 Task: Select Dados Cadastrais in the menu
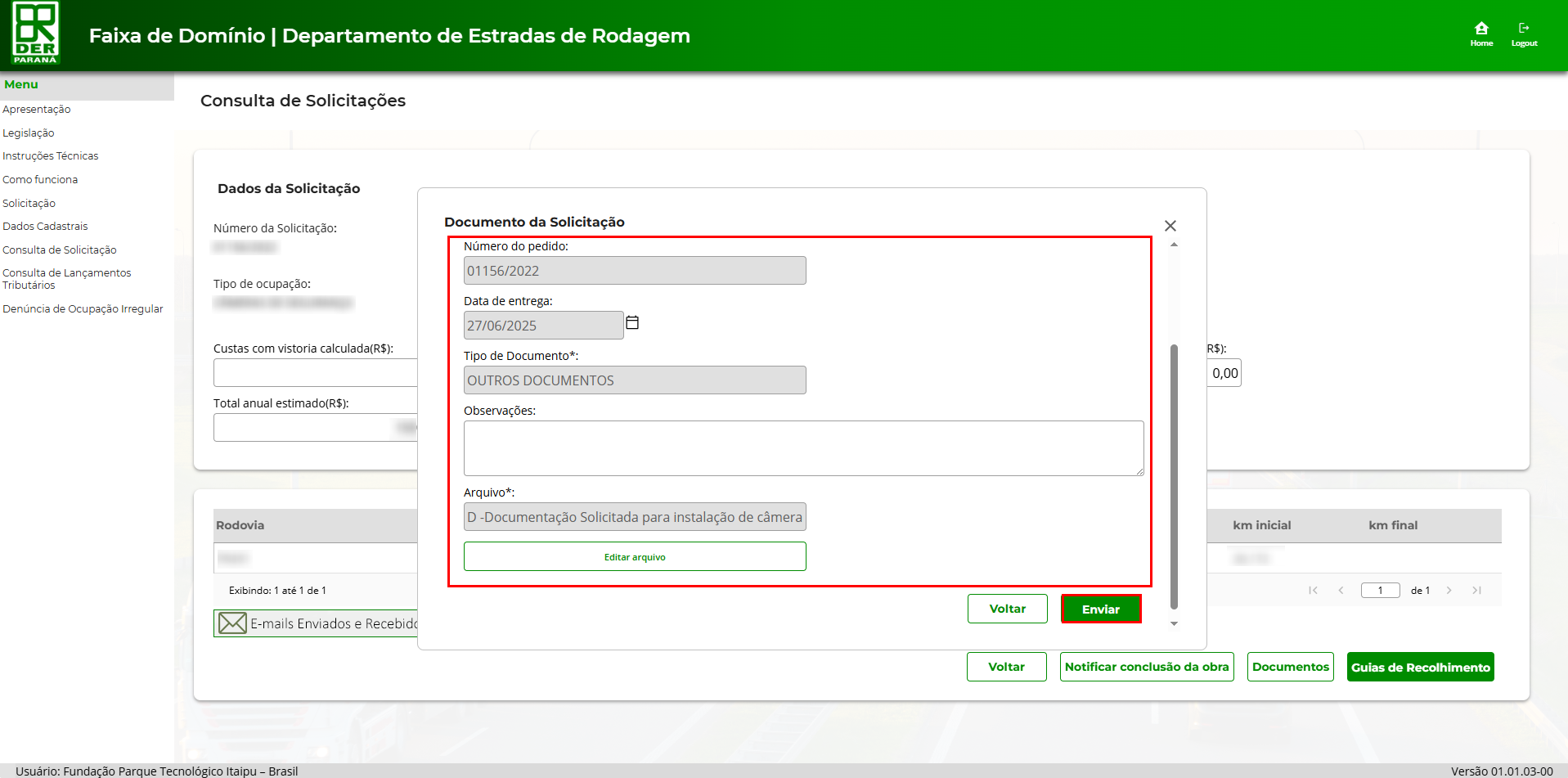click(x=45, y=227)
